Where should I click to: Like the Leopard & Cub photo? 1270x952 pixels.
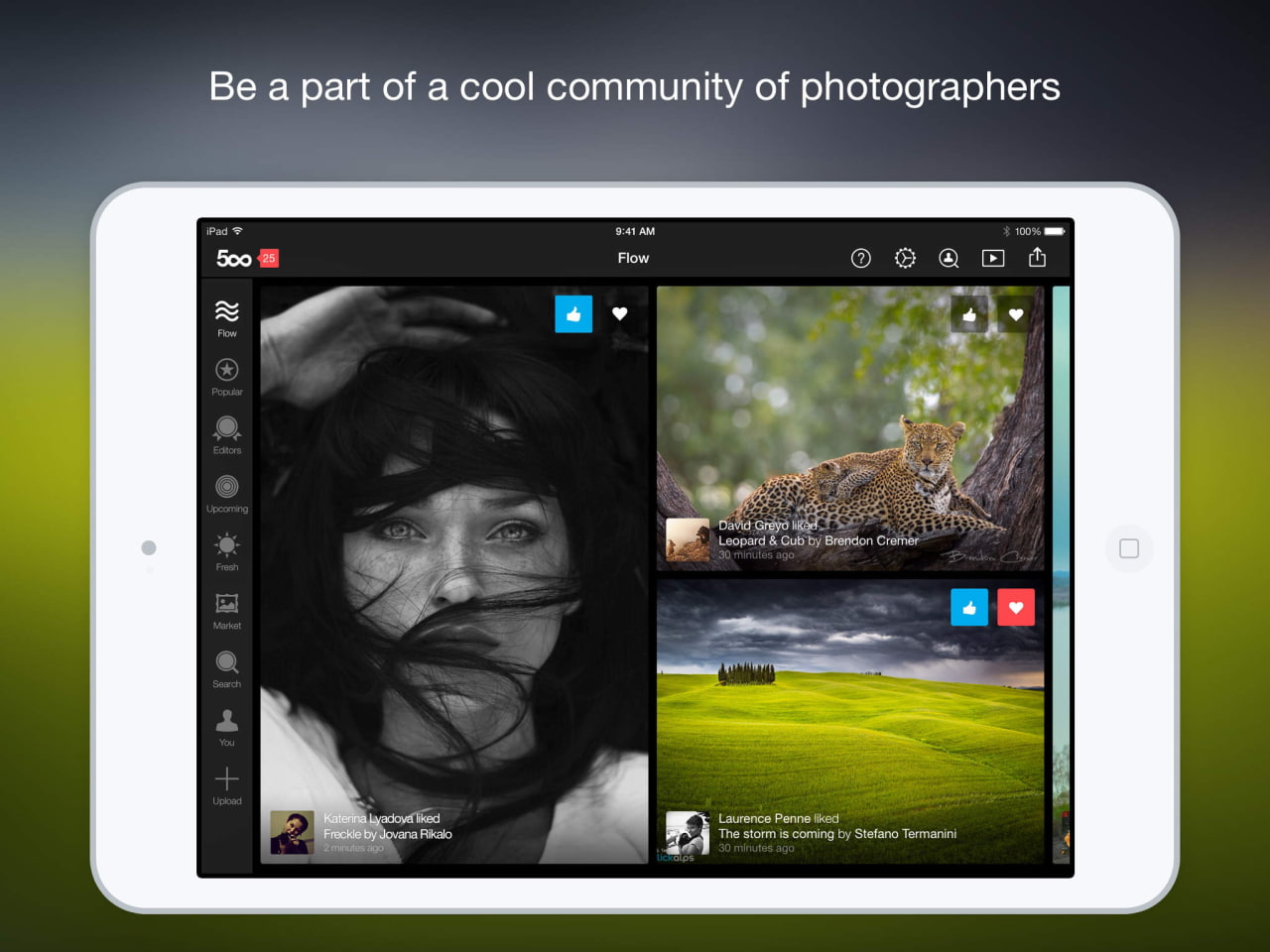pyautogui.click(x=969, y=315)
